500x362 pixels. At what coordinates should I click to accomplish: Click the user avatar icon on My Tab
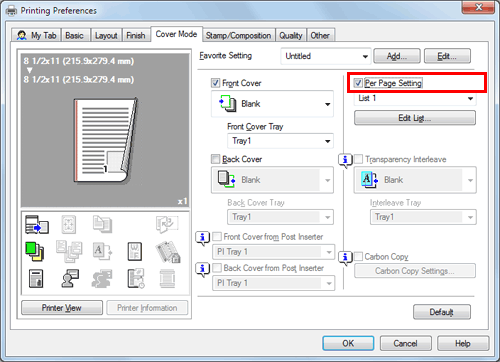click(x=22, y=35)
